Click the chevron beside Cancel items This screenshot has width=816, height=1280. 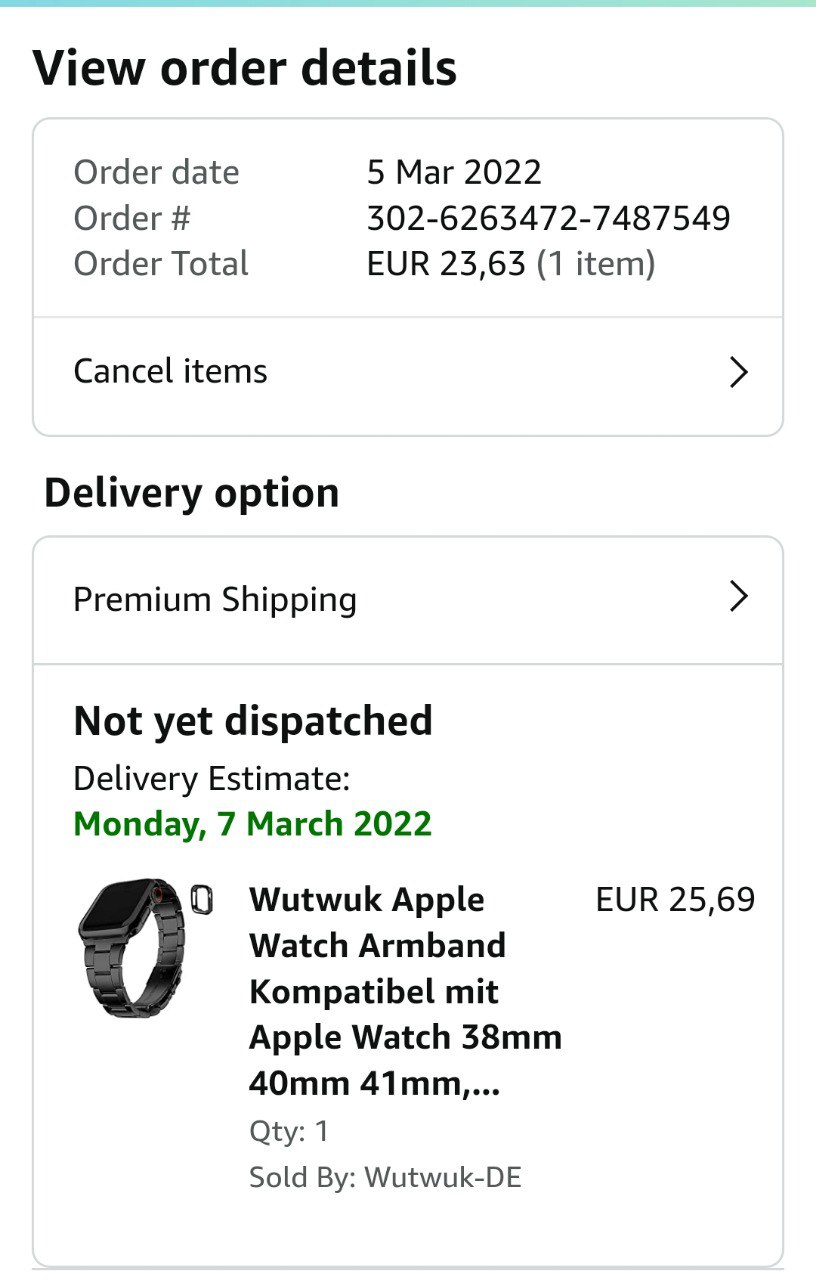(738, 372)
